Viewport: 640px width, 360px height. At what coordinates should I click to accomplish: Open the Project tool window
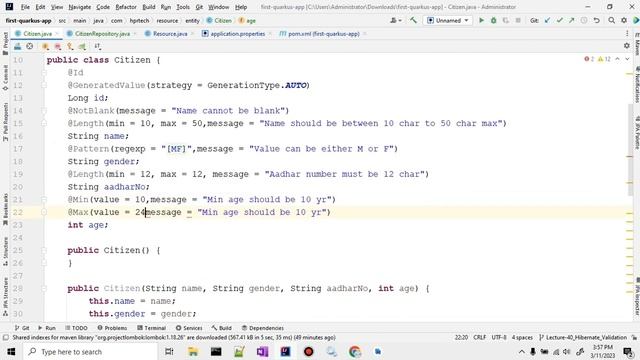coord(5,43)
